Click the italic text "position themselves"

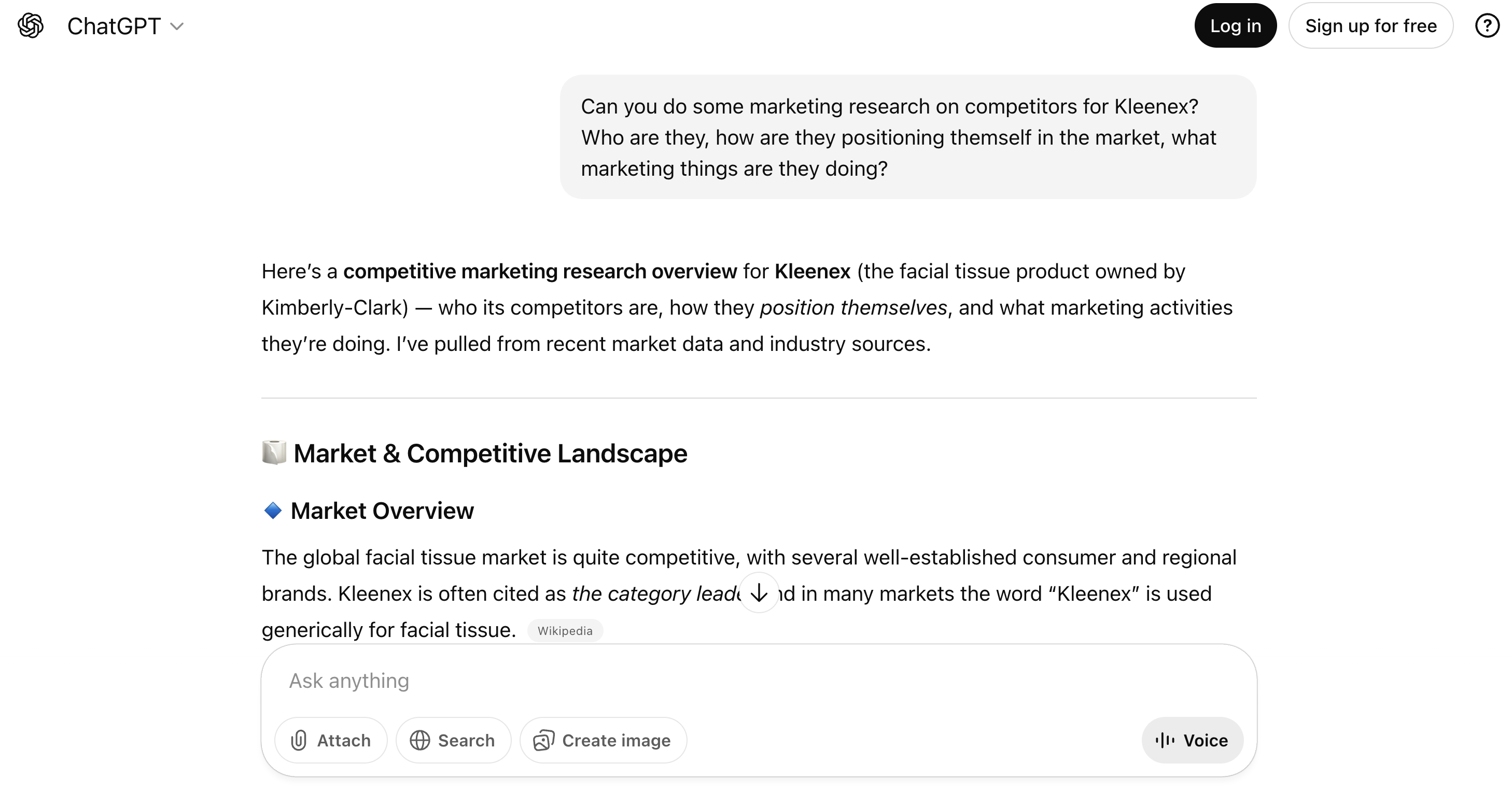click(853, 308)
